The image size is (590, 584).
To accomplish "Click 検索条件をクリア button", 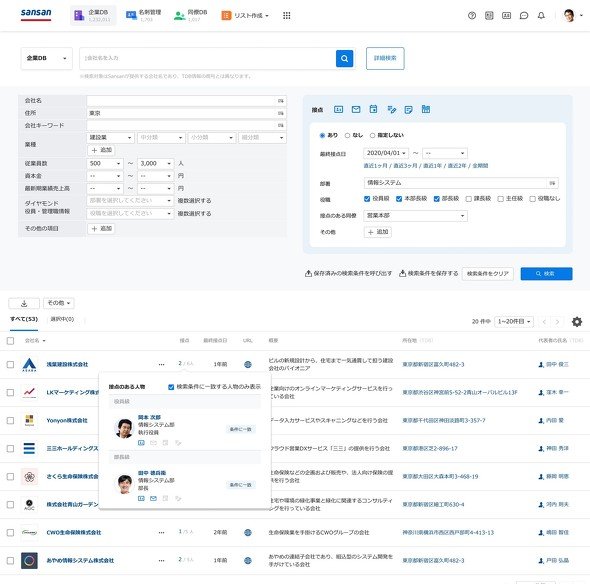I will click(488, 274).
